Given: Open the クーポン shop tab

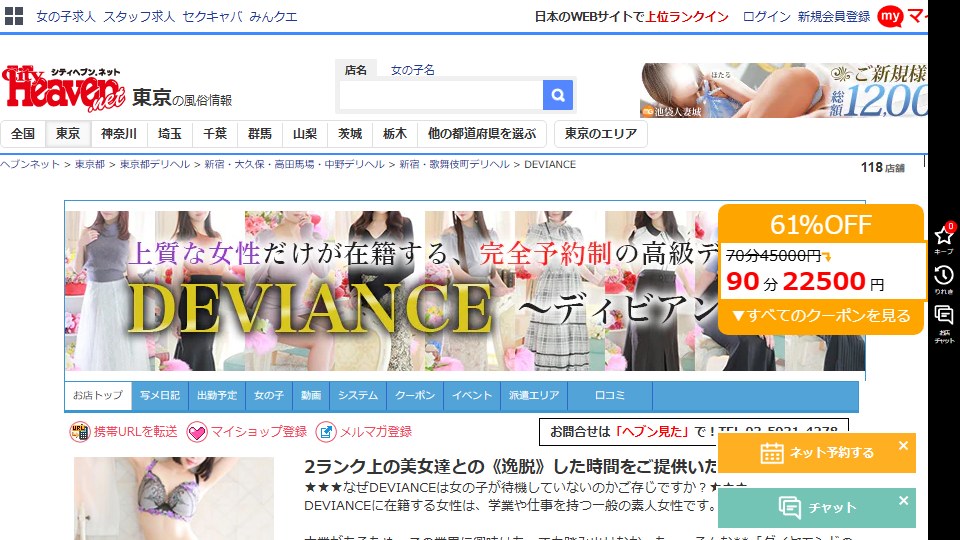Looking at the screenshot, I should [415, 396].
